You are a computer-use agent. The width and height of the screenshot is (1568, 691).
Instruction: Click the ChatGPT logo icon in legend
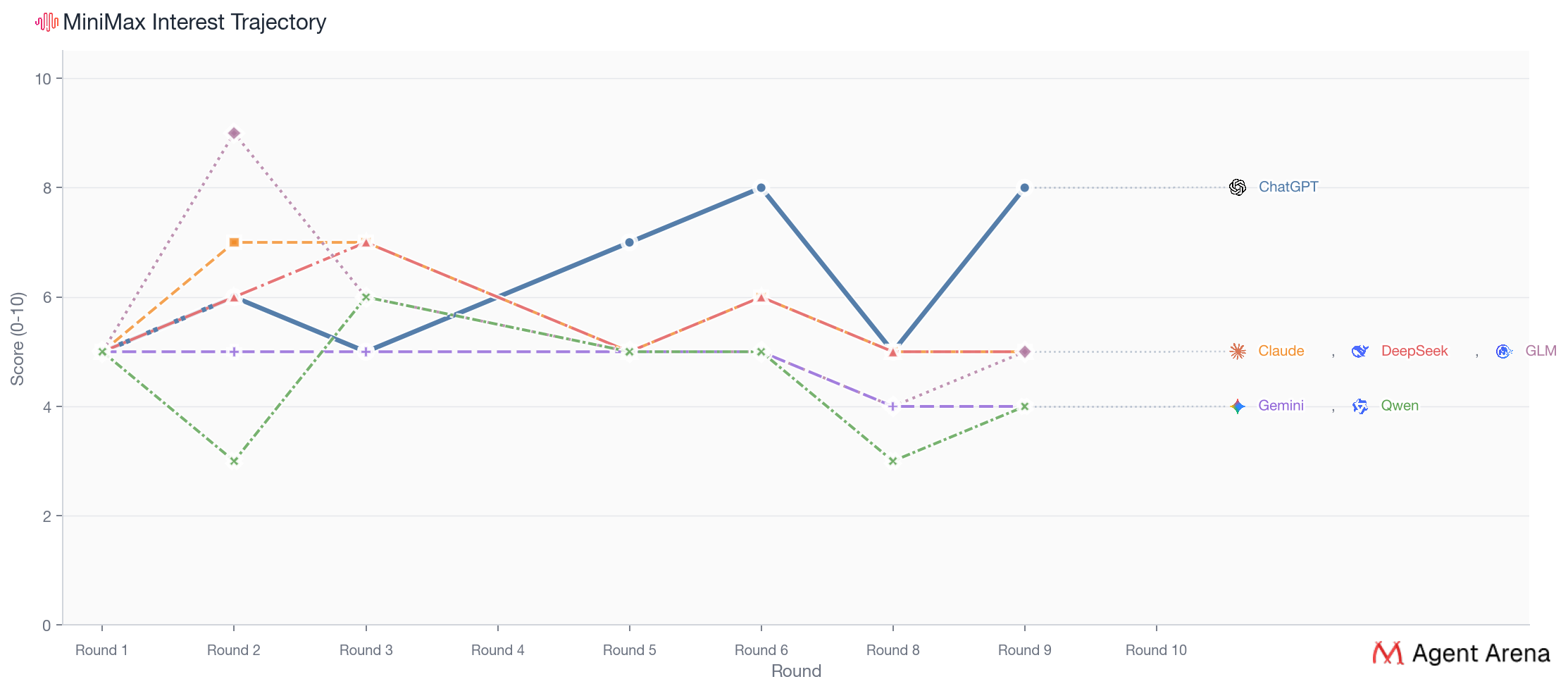click(1238, 187)
